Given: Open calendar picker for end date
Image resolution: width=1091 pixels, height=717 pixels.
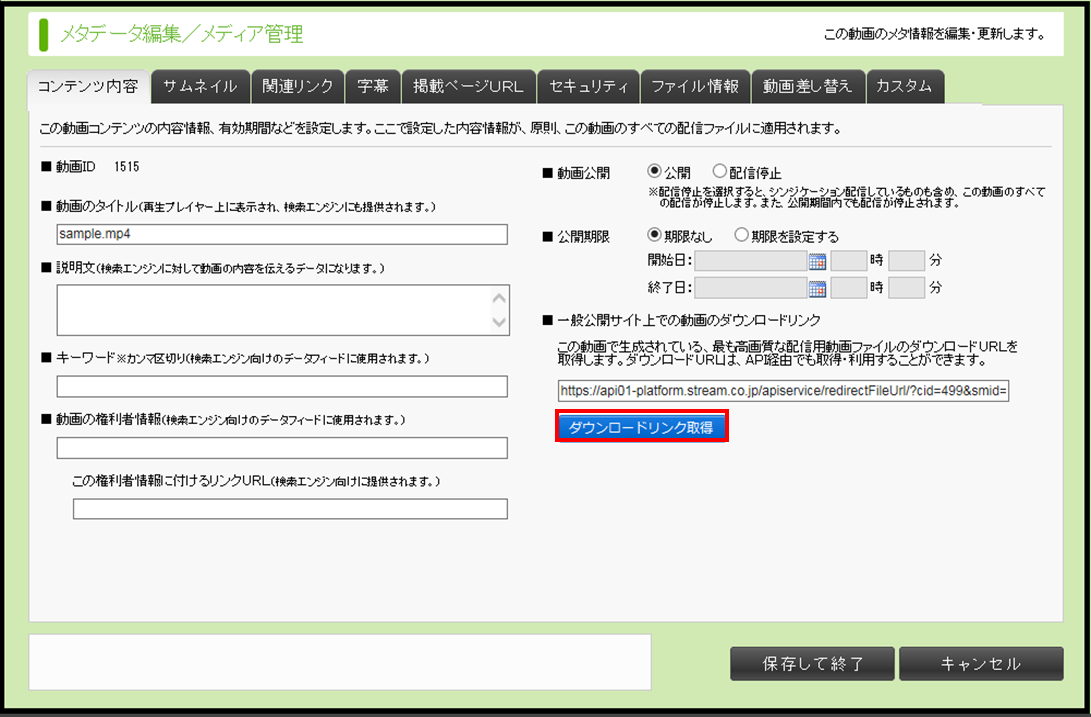Looking at the screenshot, I should 817,289.
